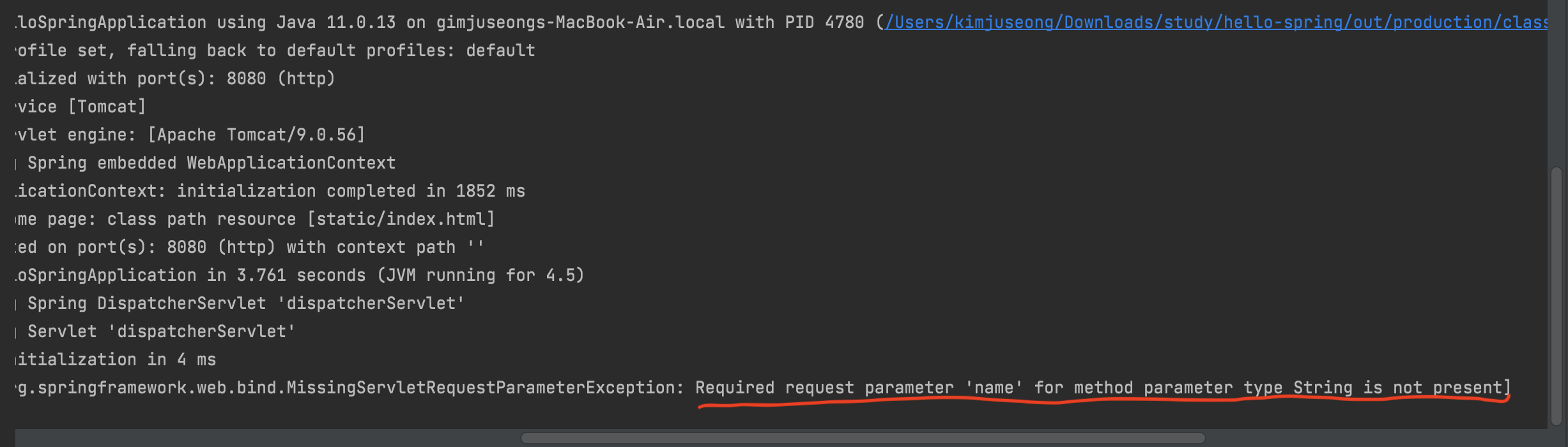Viewport: 1568px width, 447px height.
Task: Click the "Spring DispatcherServlet 'dispatcherServlet'" line
Action: (246, 303)
